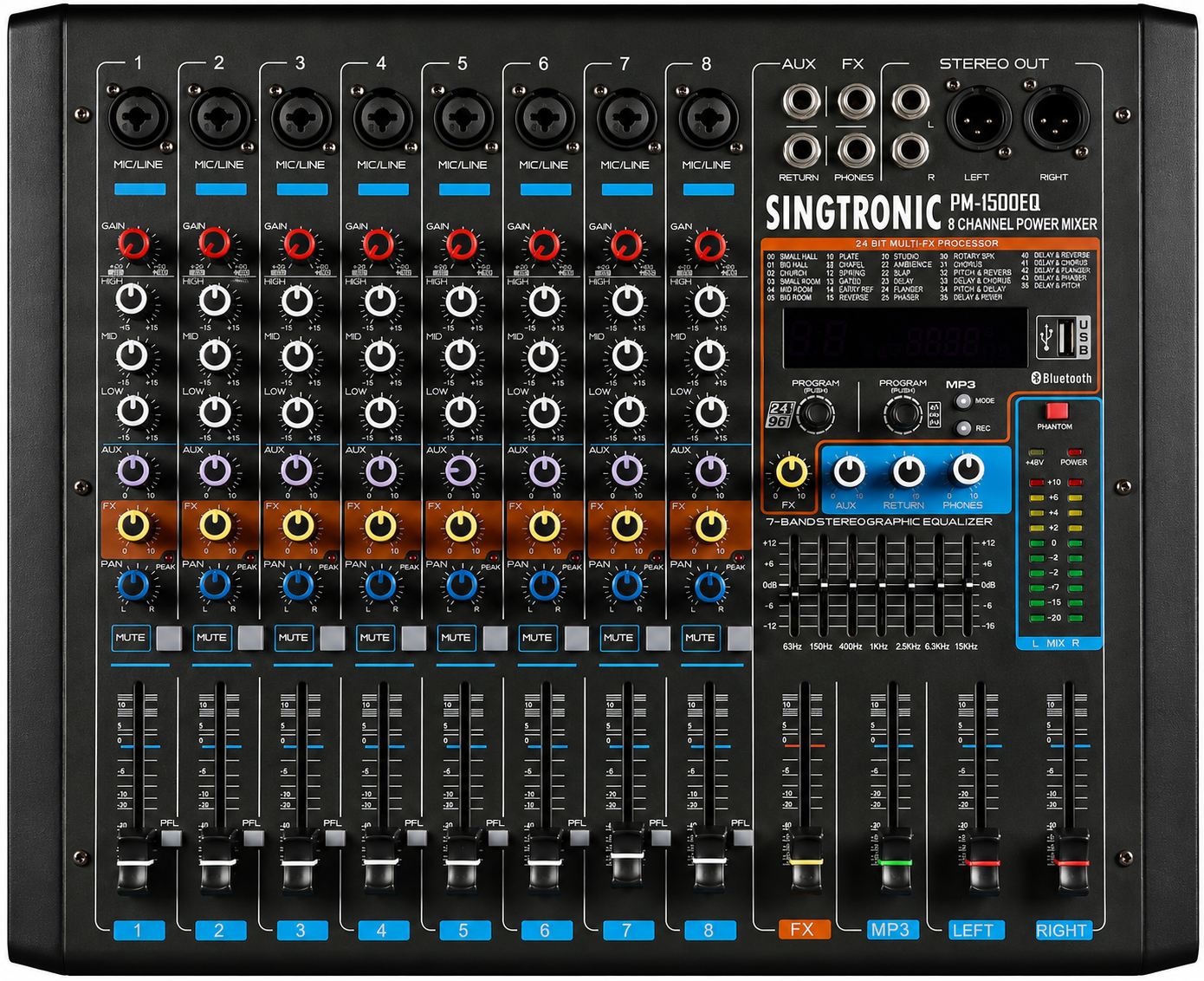Click the 15KHz graphic equalizer slider
The width and height of the screenshot is (1204, 981).
point(968,586)
